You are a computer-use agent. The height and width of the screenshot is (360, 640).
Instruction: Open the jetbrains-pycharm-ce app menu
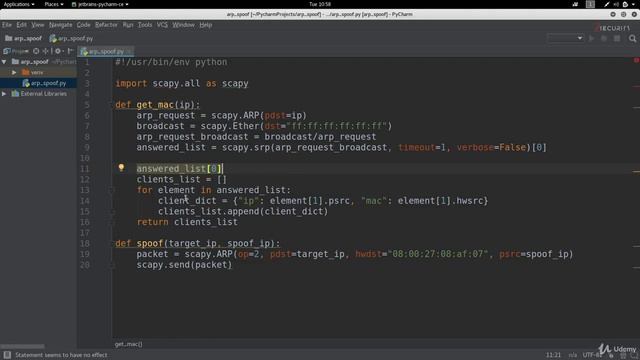(x=100, y=4)
